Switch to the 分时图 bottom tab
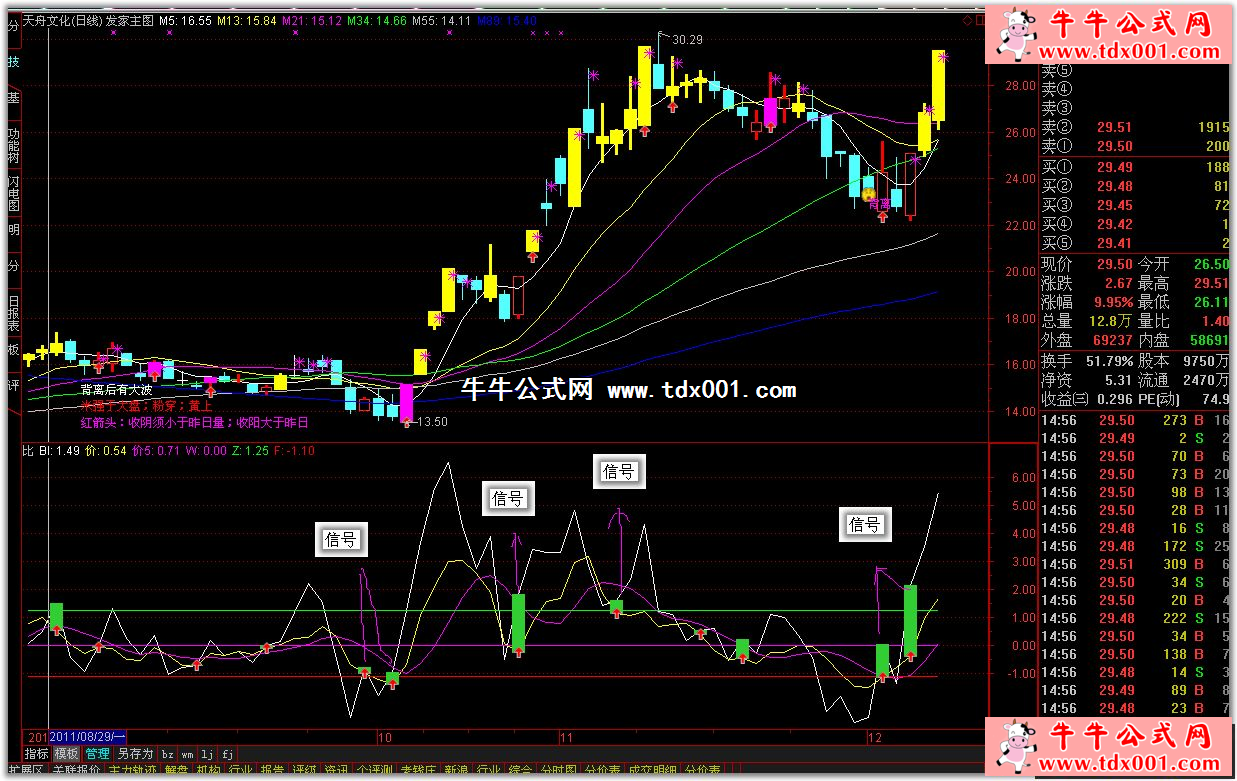 click(x=557, y=771)
